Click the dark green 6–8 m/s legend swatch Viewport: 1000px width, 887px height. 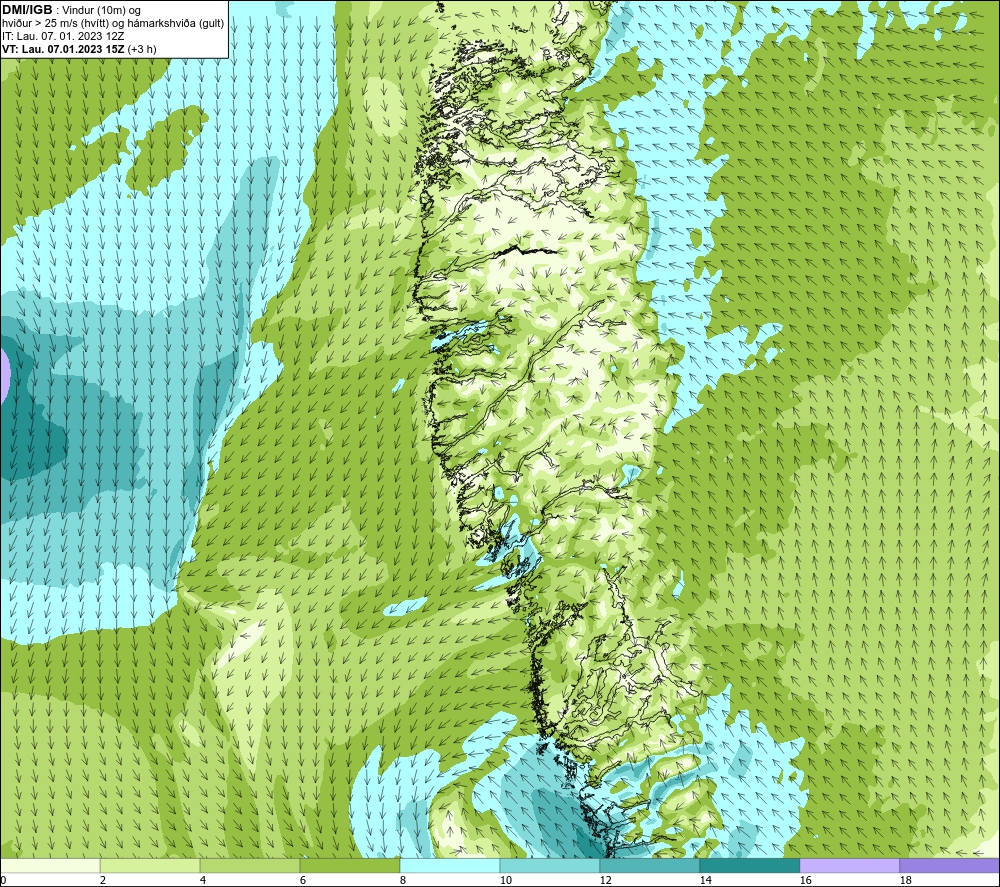[349, 865]
